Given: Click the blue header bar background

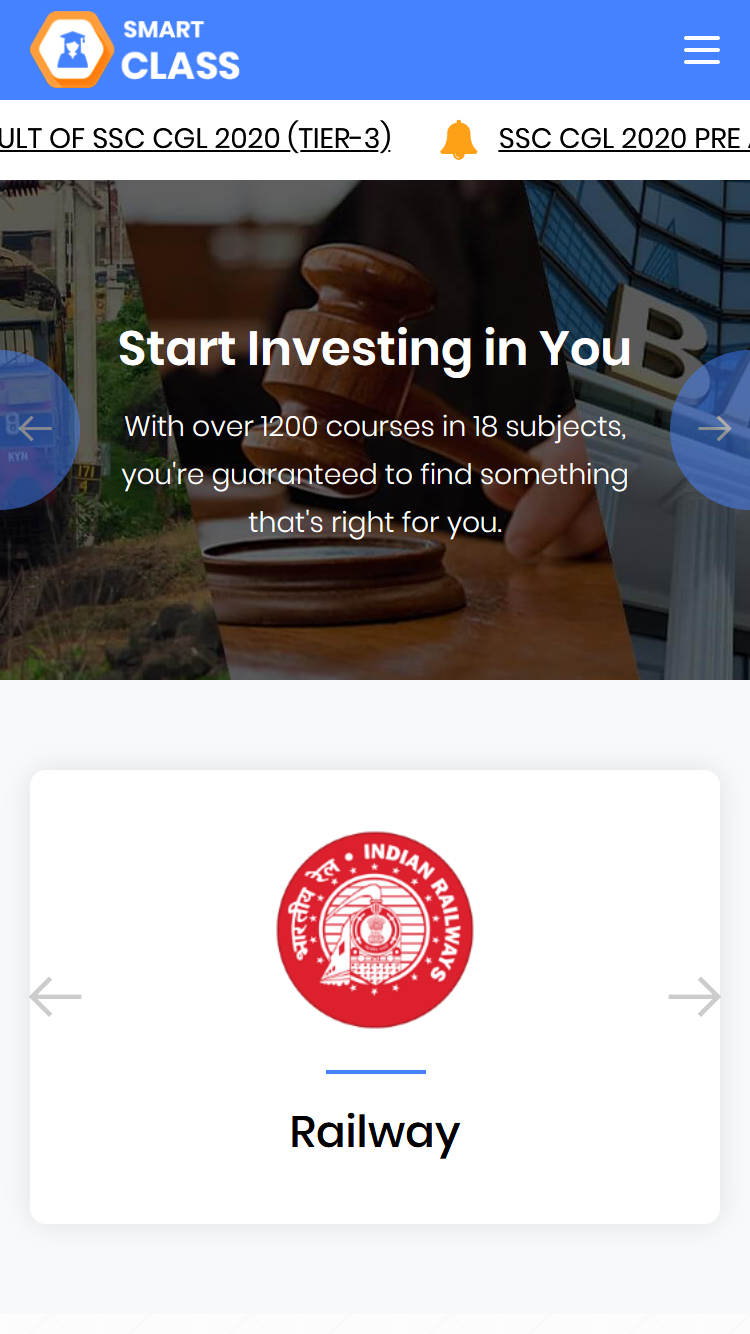Looking at the screenshot, I should coord(450,50).
